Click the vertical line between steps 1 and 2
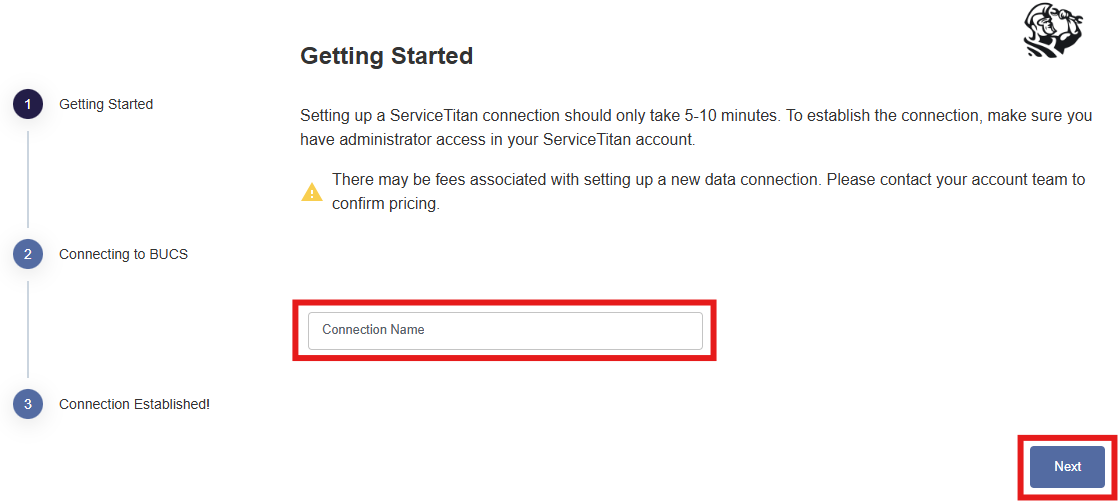The width and height of the screenshot is (1118, 501). pyautogui.click(x=28, y=179)
